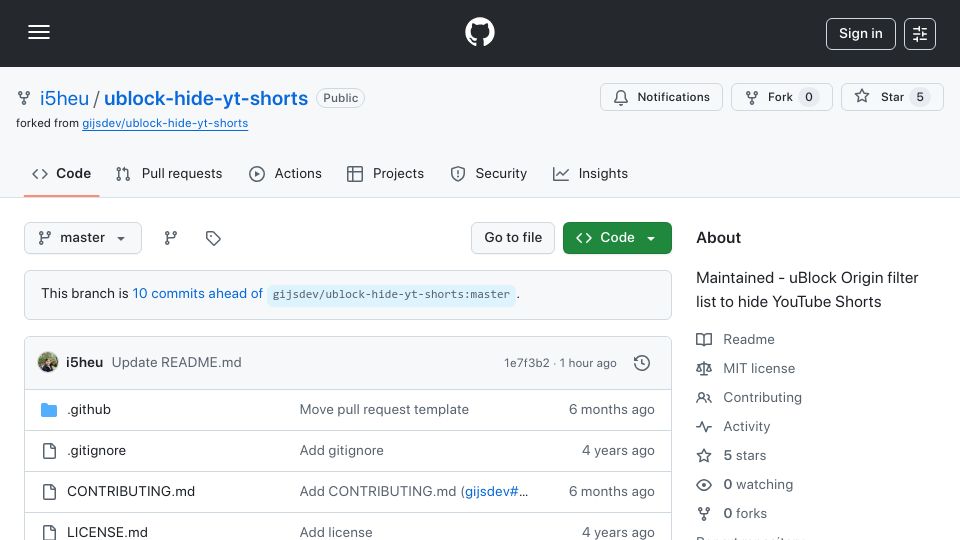Screen dimensions: 960x540
Task: Open the Move pull request template commit
Action: click(384, 410)
